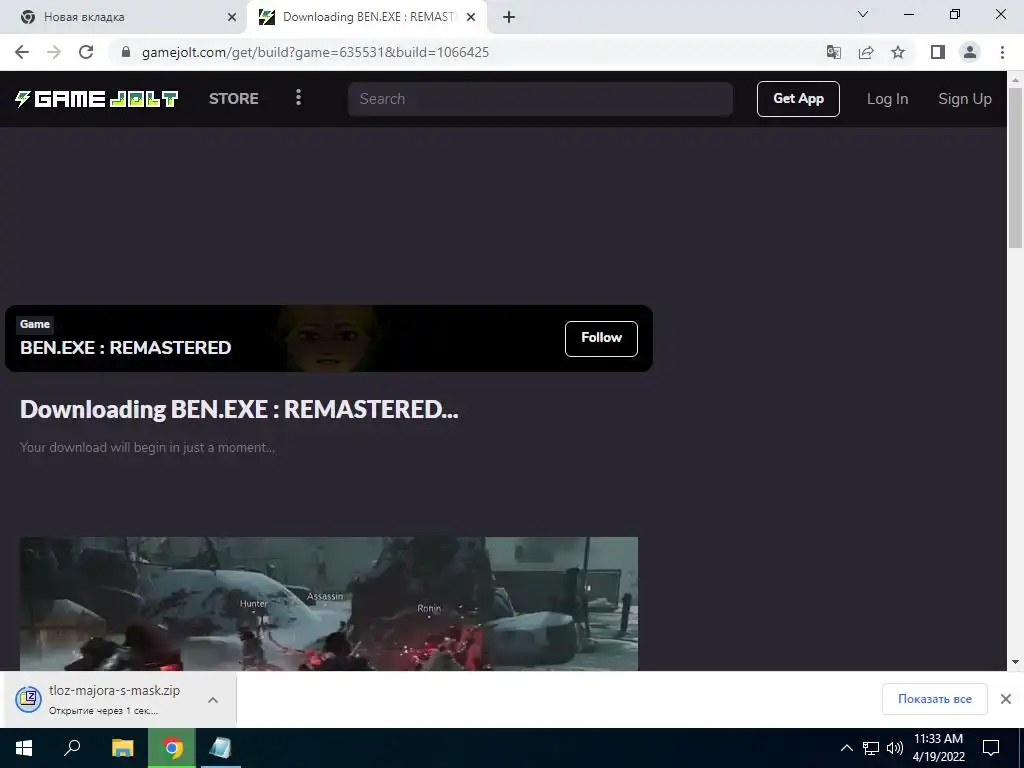1024x768 pixels.
Task: Open the Sign Up link
Action: tap(965, 99)
